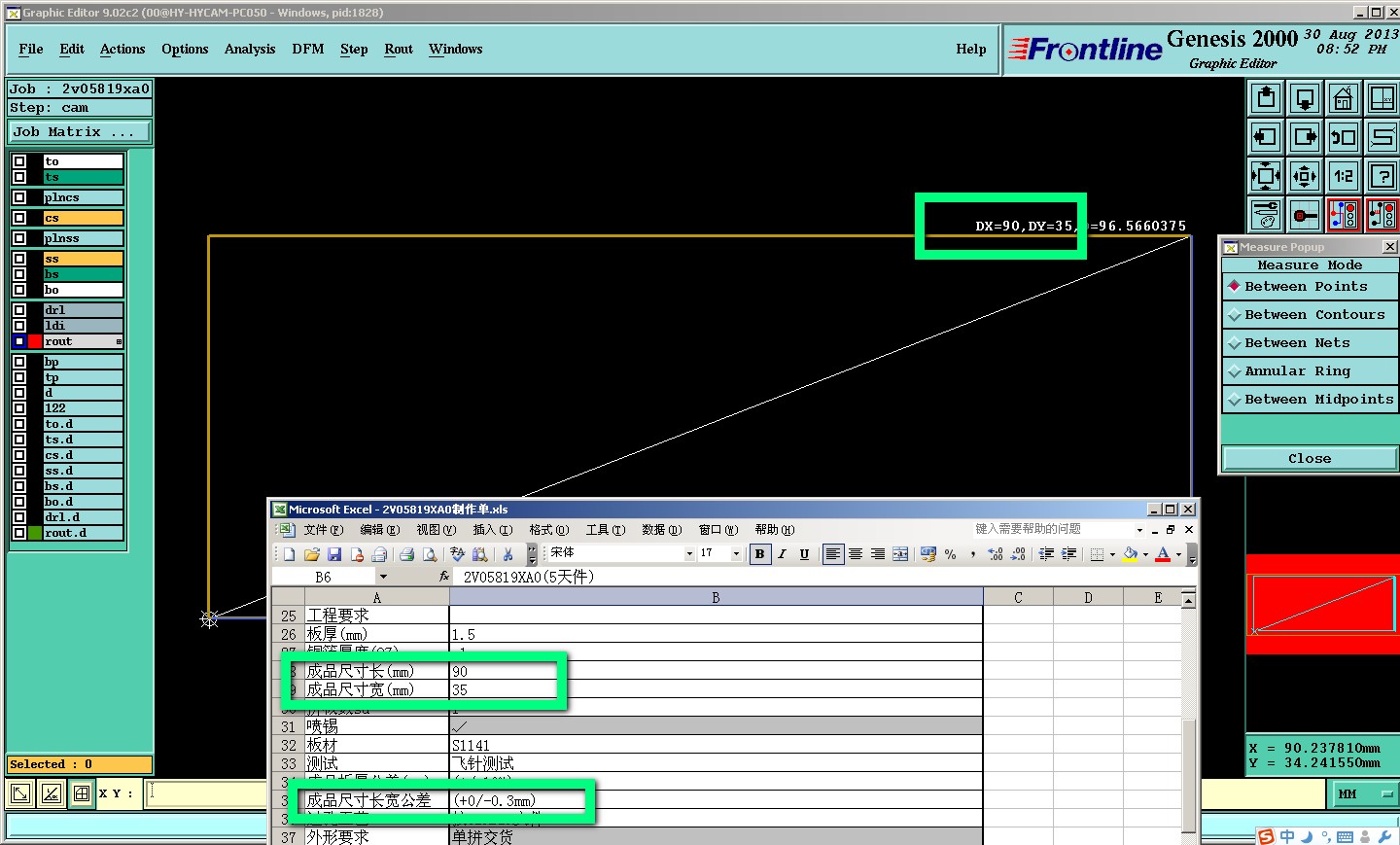Open the Help menu in Graphic Editor
The width and height of the screenshot is (1400, 845).
point(971,50)
